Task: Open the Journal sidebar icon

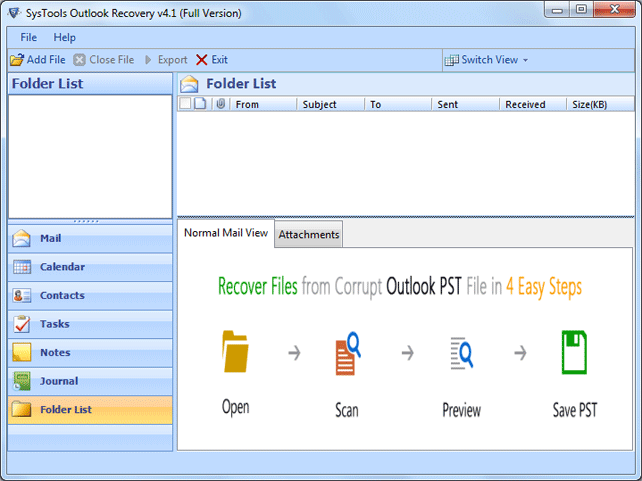Action: [x=22, y=381]
